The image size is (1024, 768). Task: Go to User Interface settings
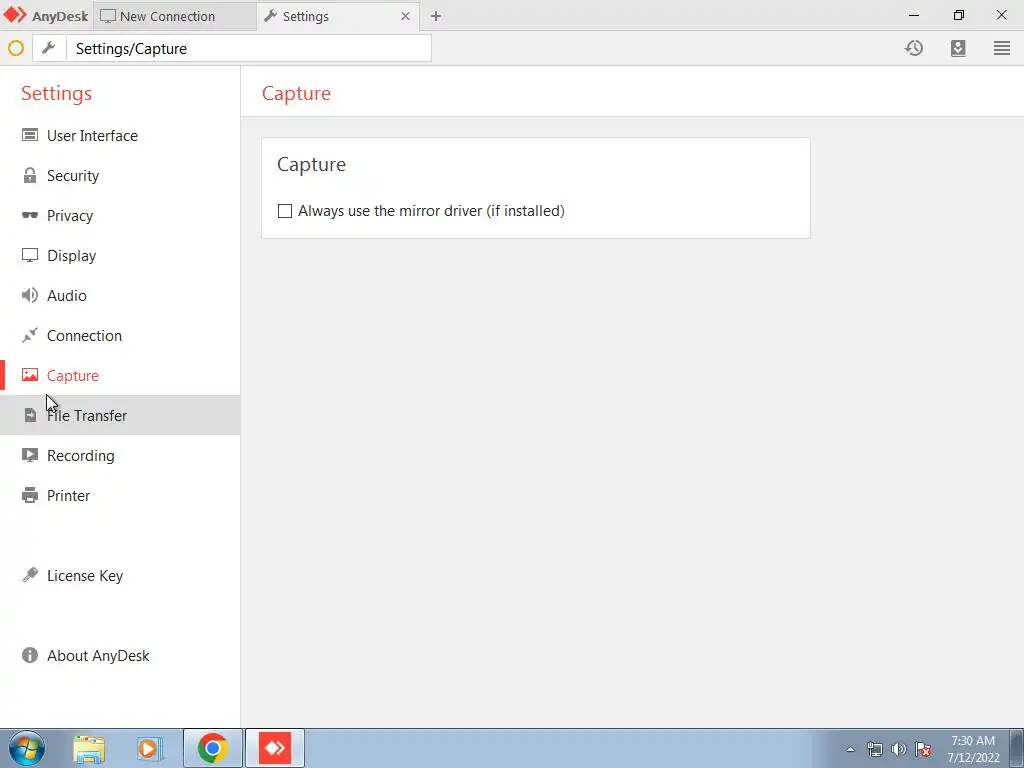click(x=120, y=135)
